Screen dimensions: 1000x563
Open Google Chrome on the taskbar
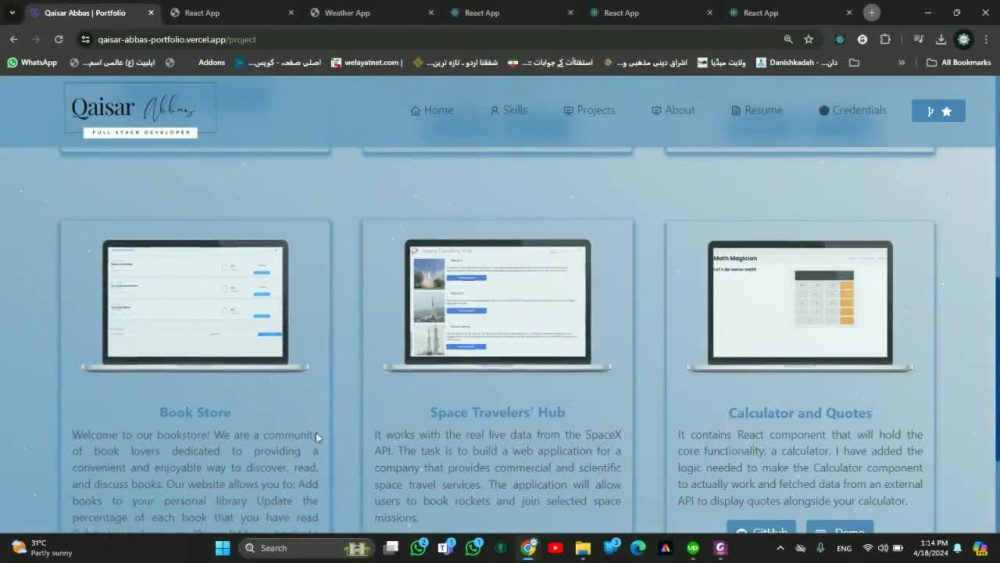[x=528, y=548]
